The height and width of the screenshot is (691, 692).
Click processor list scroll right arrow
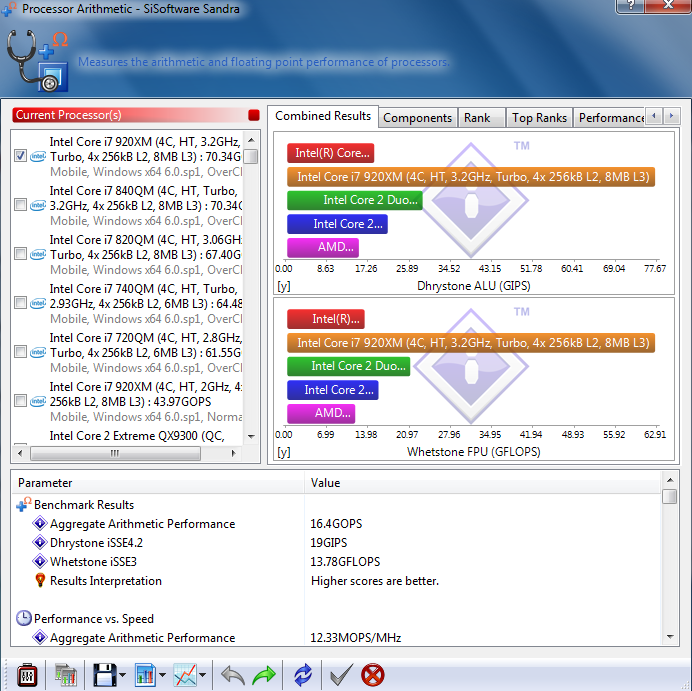click(x=233, y=453)
